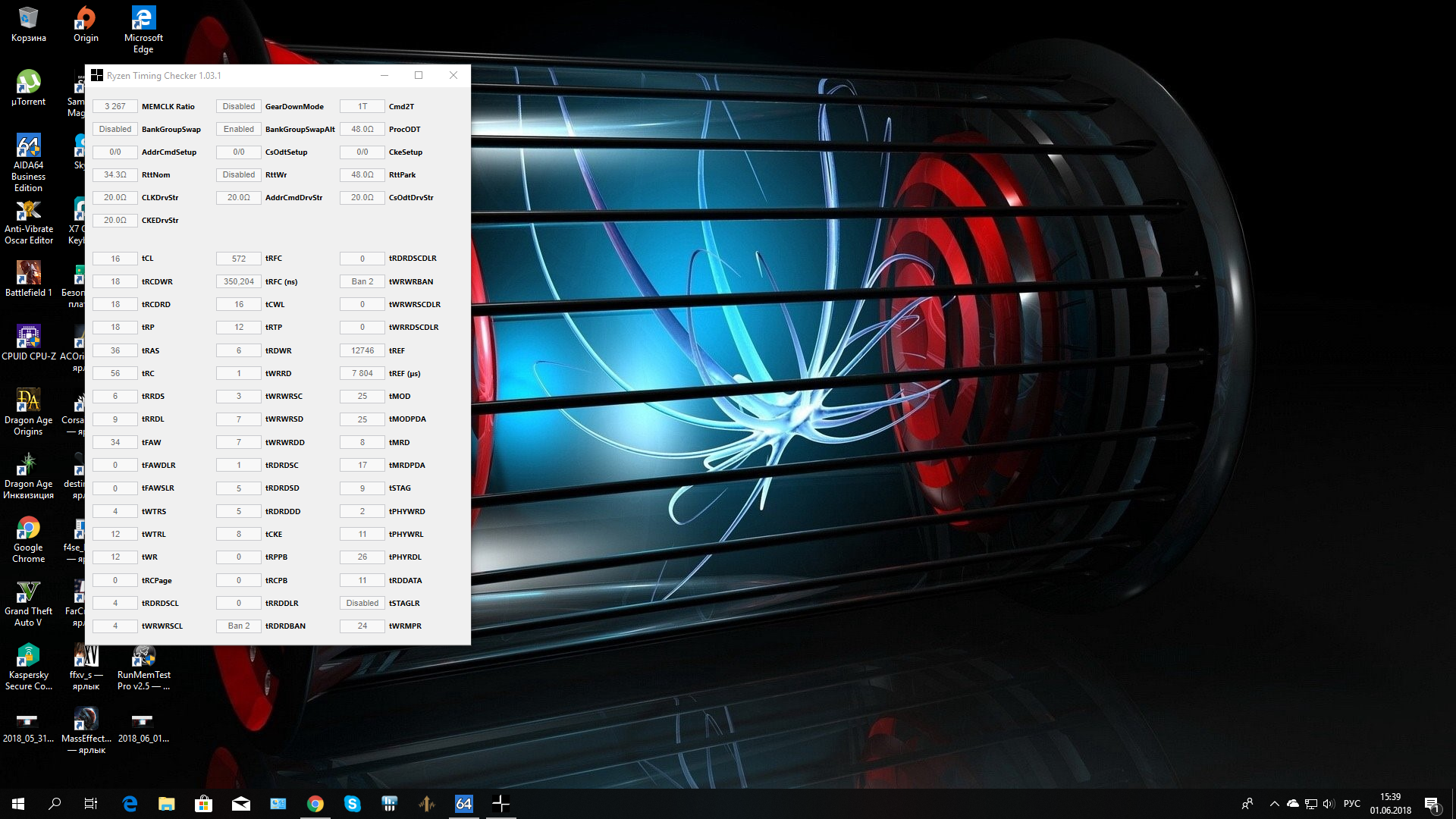This screenshot has width=1456, height=819.
Task: Expand hidden system tray icons chevron
Action: [1275, 804]
